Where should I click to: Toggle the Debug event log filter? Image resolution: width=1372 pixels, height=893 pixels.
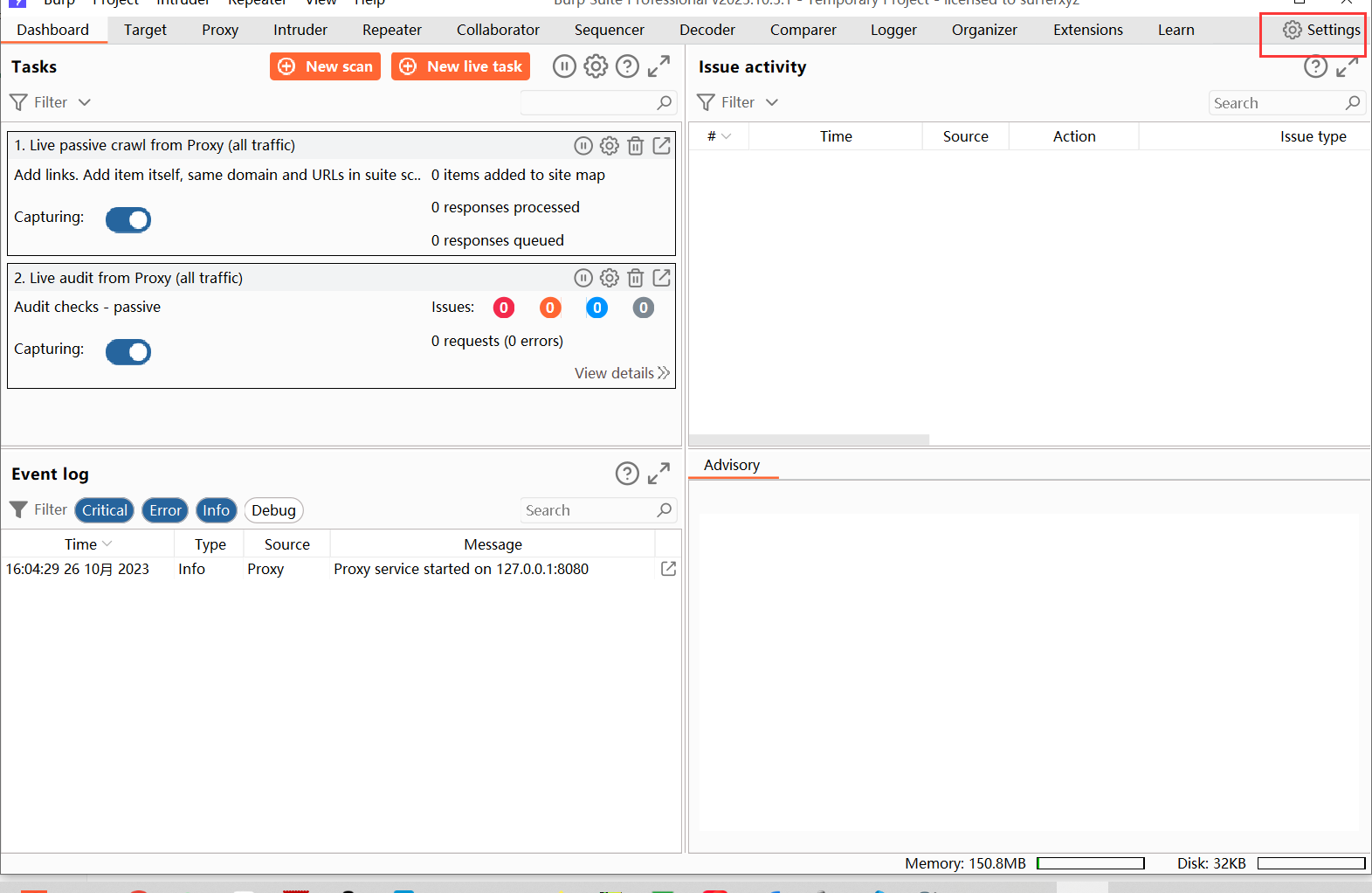[274, 510]
